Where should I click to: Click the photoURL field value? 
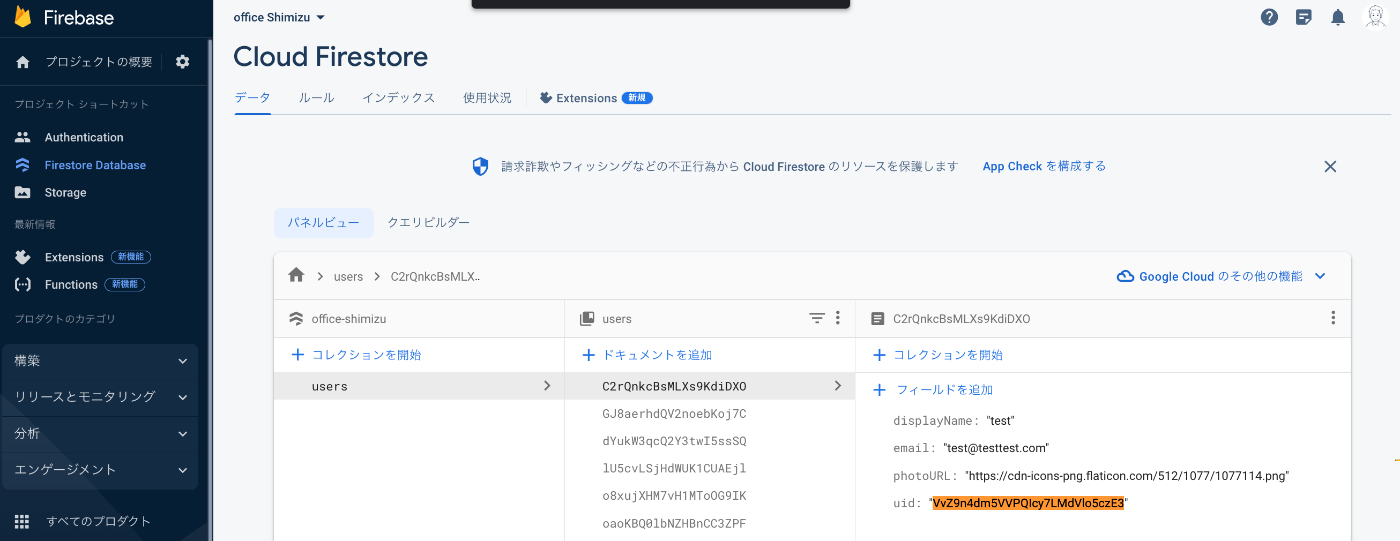[x=1127, y=476]
